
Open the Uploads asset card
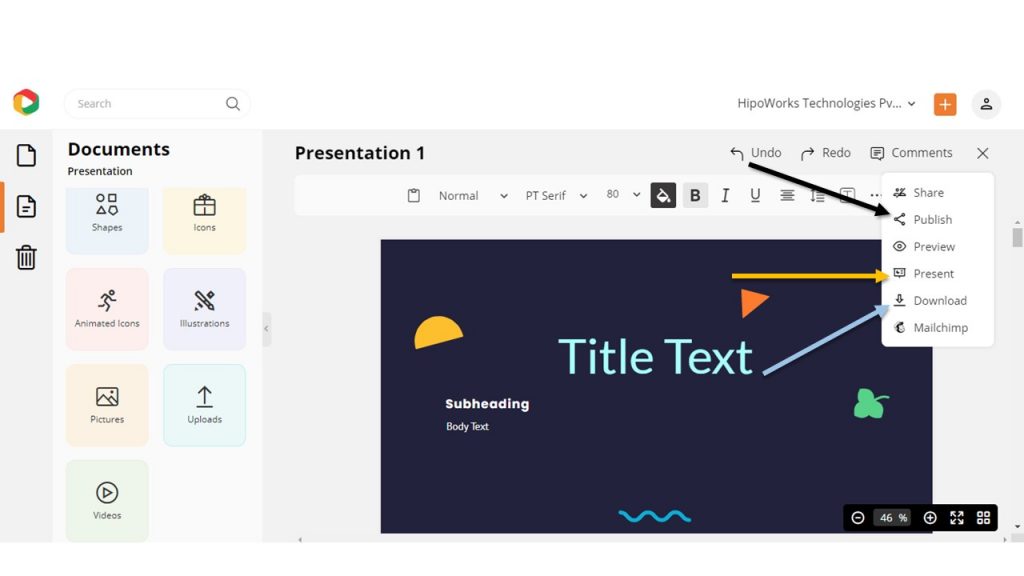tap(204, 405)
